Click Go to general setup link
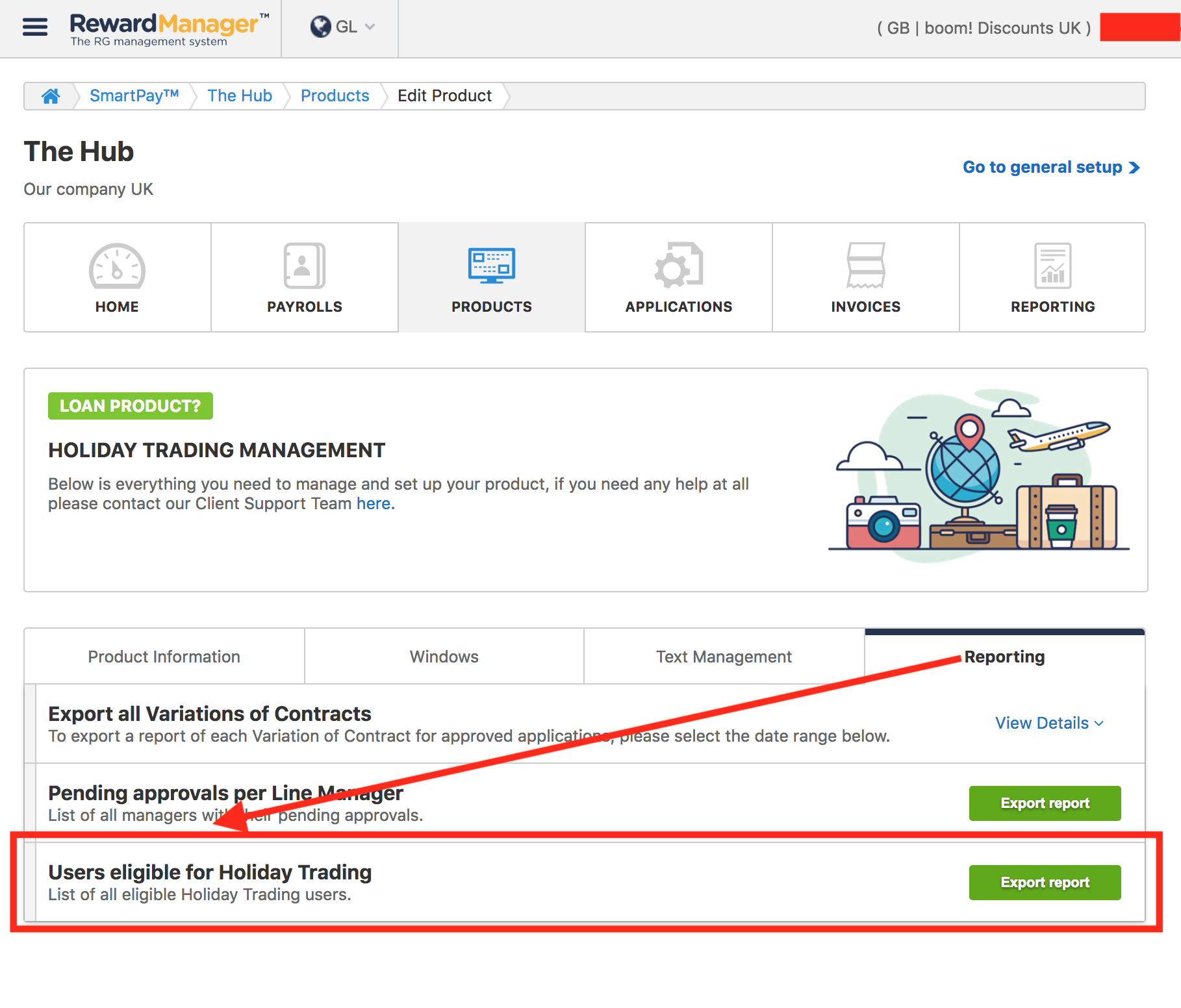 pos(1051,167)
